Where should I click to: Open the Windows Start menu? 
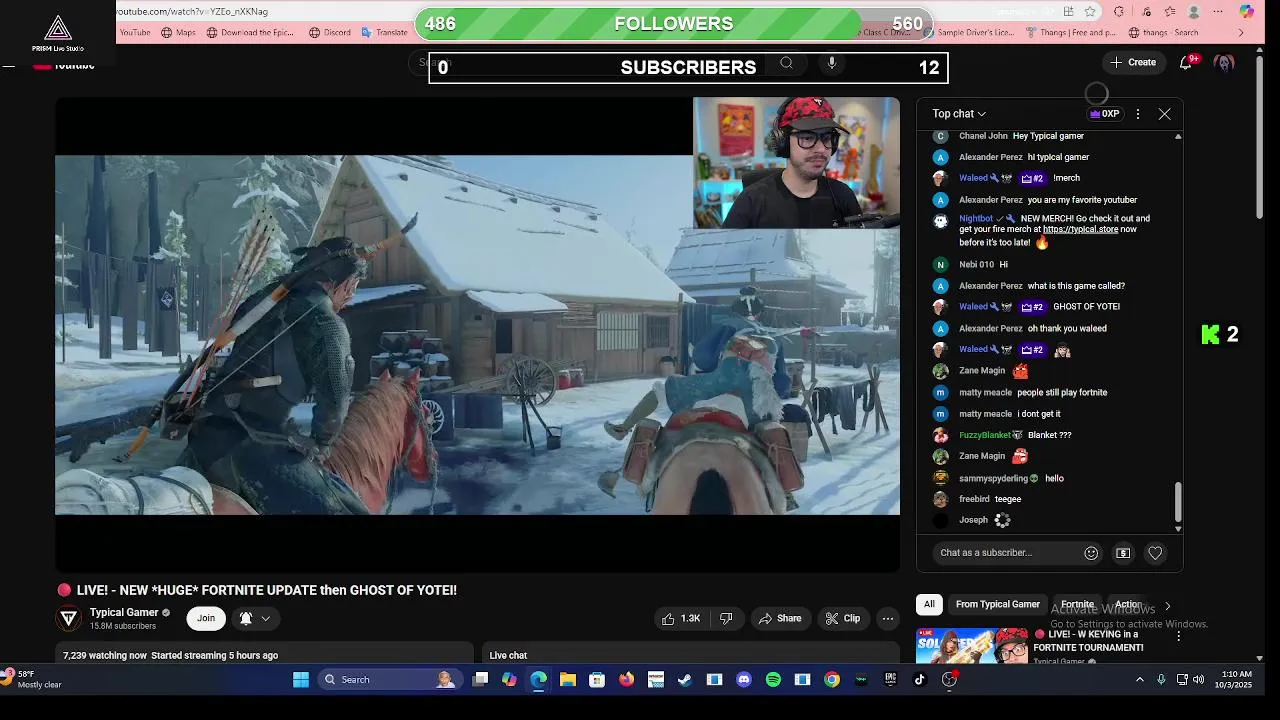tap(301, 680)
